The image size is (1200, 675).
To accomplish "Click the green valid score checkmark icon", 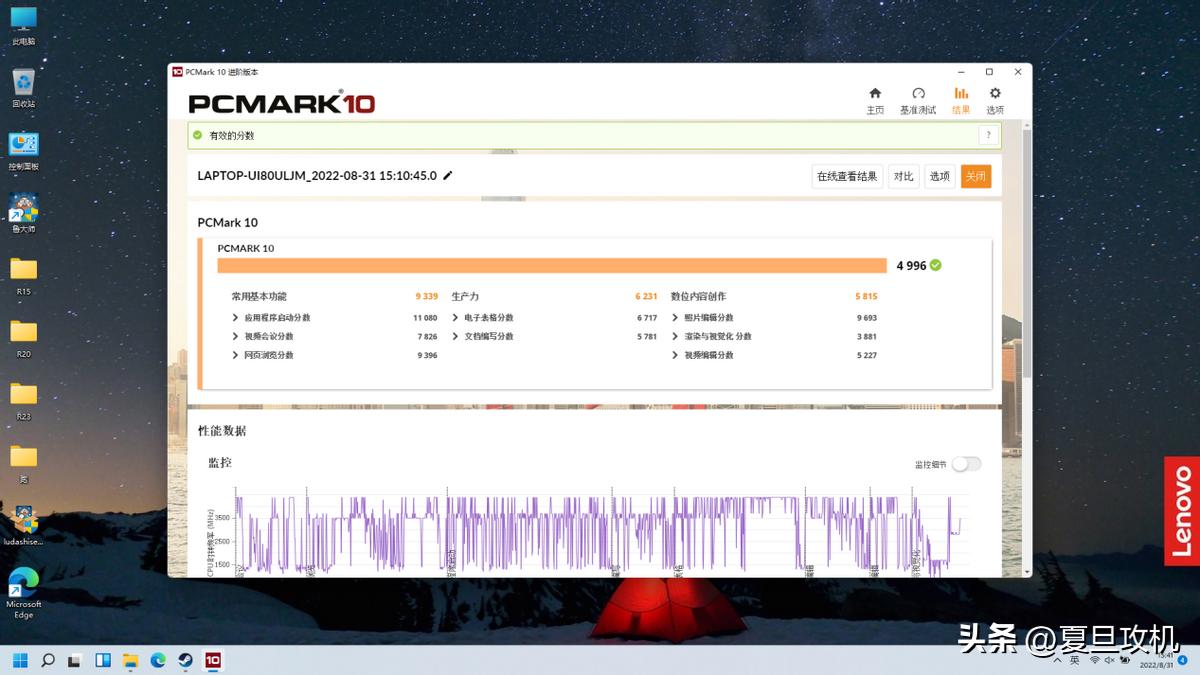I will coord(198,135).
